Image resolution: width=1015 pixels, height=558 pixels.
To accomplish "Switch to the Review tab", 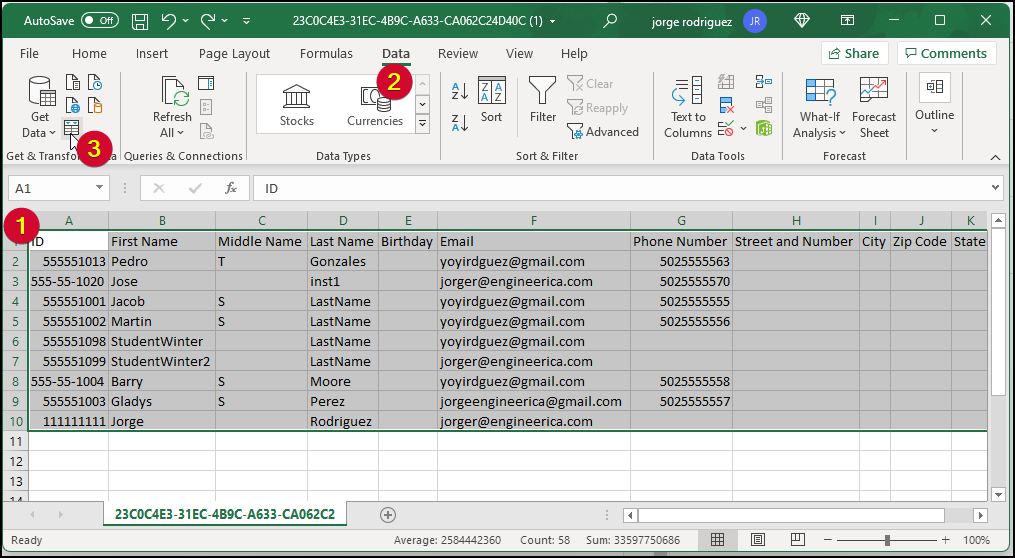I will [458, 54].
